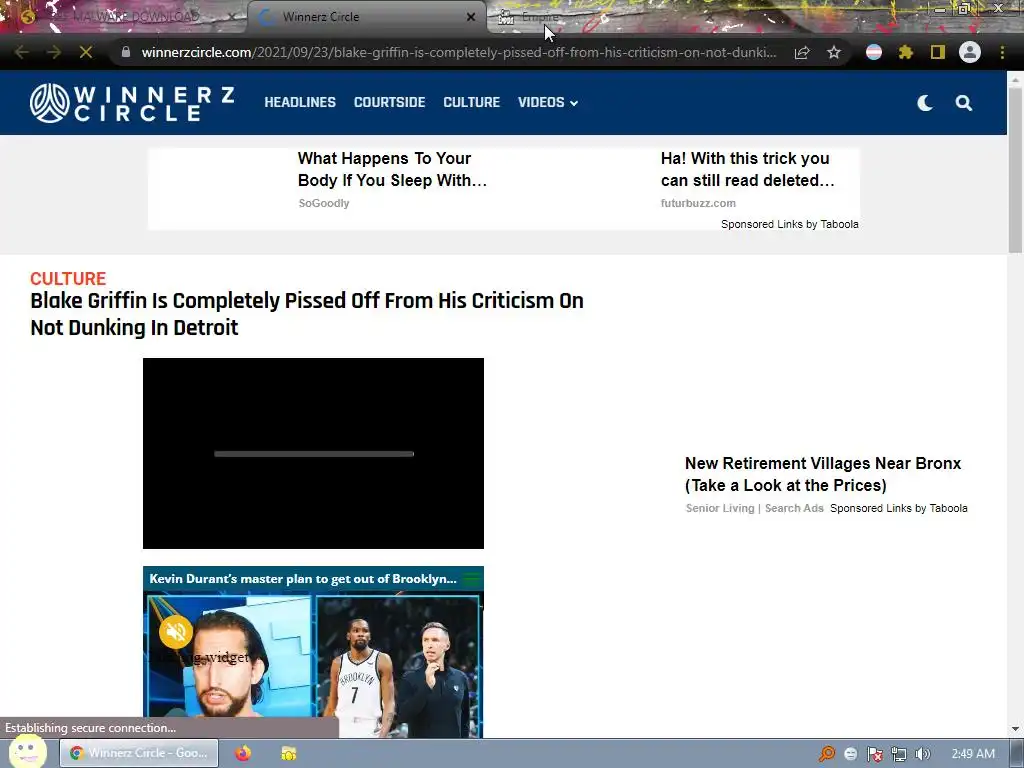The height and width of the screenshot is (768, 1024).
Task: View site information via the lock icon
Action: 126,52
